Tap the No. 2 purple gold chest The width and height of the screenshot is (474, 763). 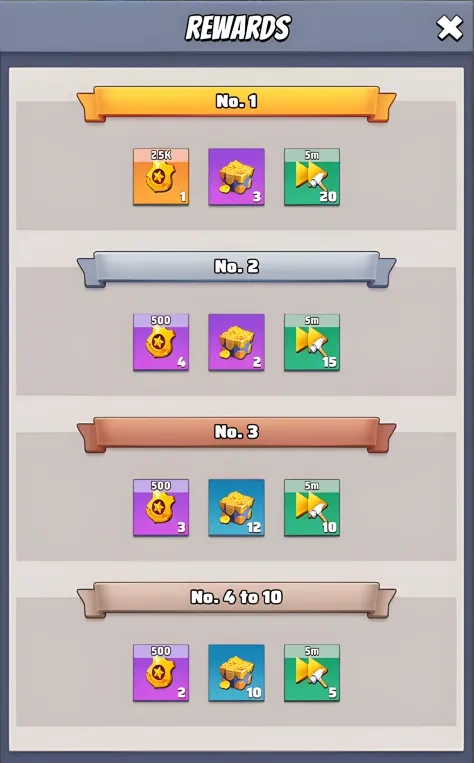[x=237, y=342]
